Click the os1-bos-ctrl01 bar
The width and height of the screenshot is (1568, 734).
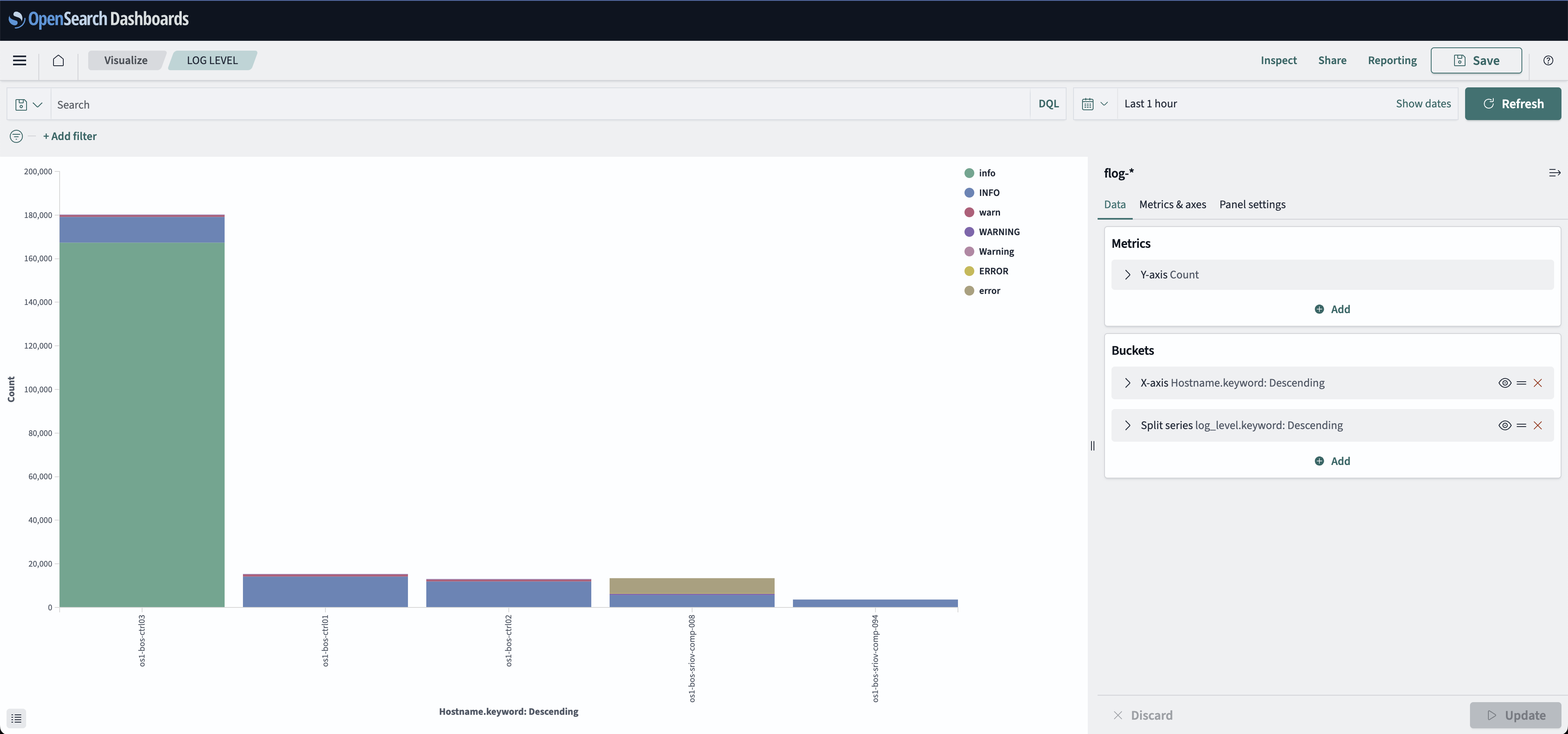(x=325, y=592)
